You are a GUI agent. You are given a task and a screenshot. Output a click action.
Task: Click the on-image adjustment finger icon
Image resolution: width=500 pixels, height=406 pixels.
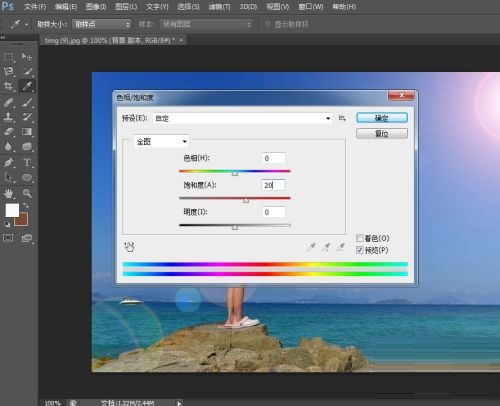coord(129,247)
